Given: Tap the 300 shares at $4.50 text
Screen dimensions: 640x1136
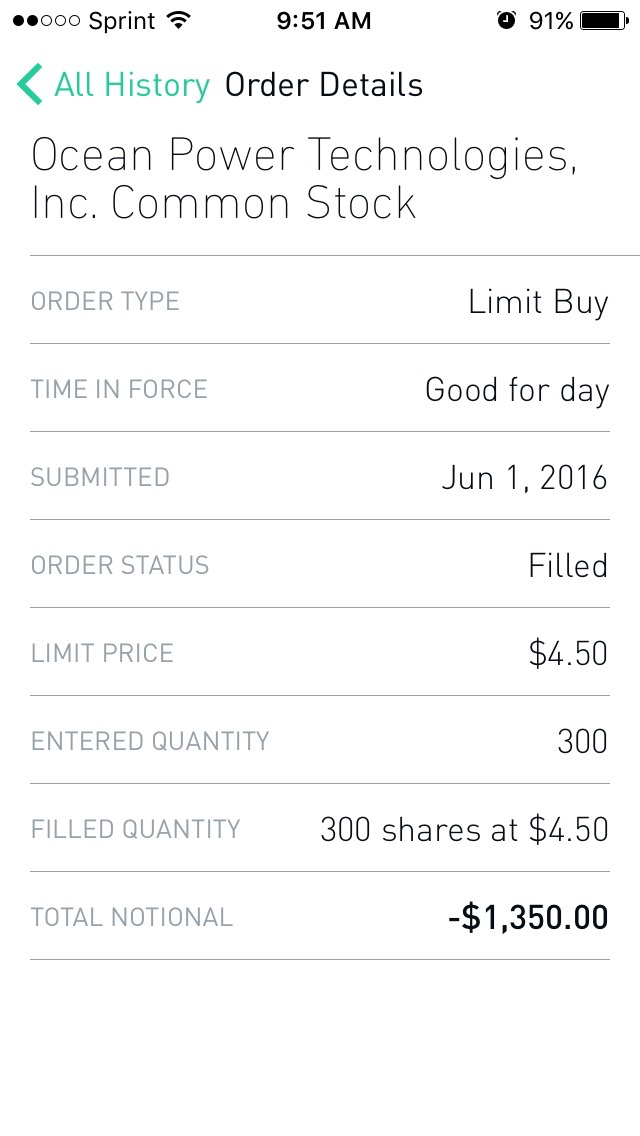Looking at the screenshot, I should tap(464, 830).
